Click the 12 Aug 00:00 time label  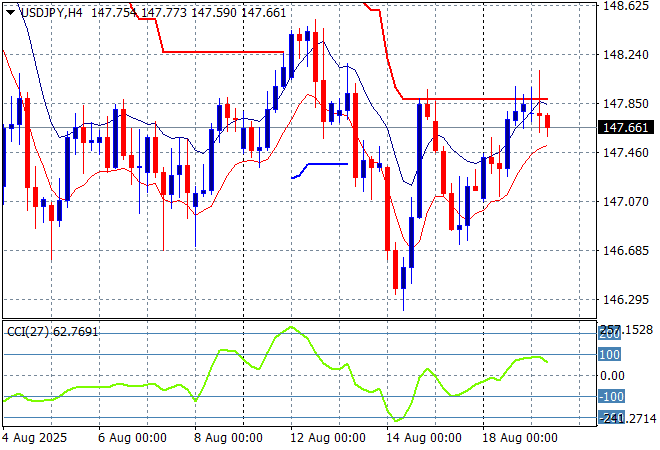point(327,438)
